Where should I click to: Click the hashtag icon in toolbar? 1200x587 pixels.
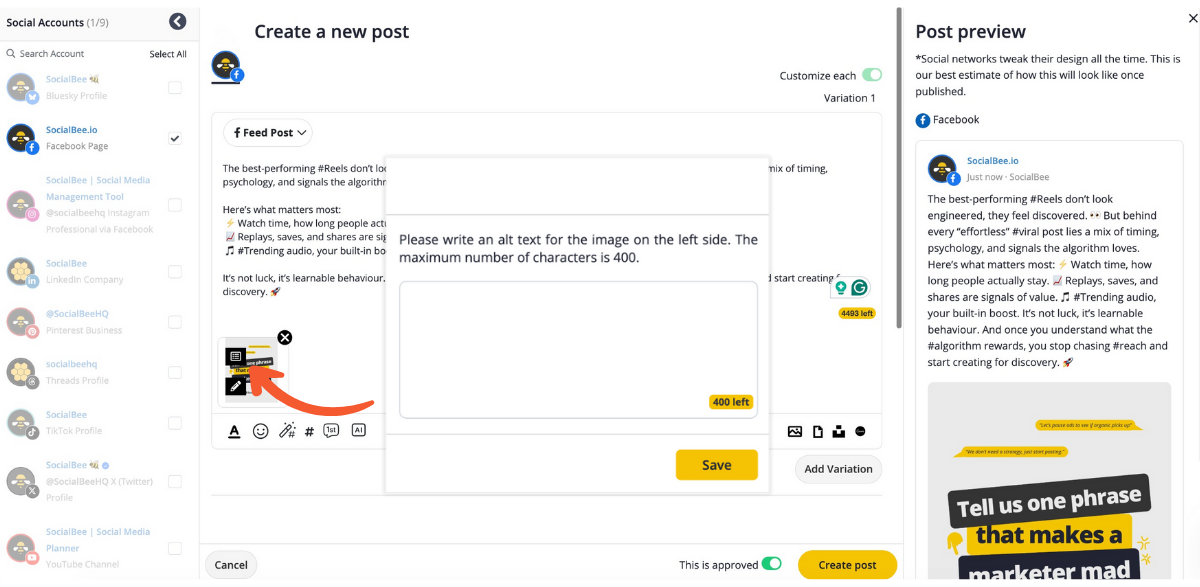(309, 431)
